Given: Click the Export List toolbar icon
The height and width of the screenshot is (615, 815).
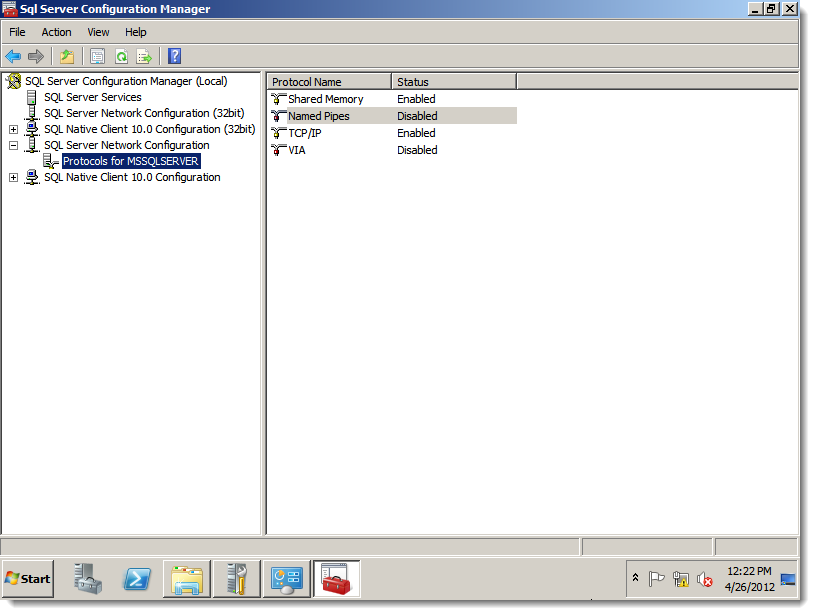Looking at the screenshot, I should click(144, 56).
